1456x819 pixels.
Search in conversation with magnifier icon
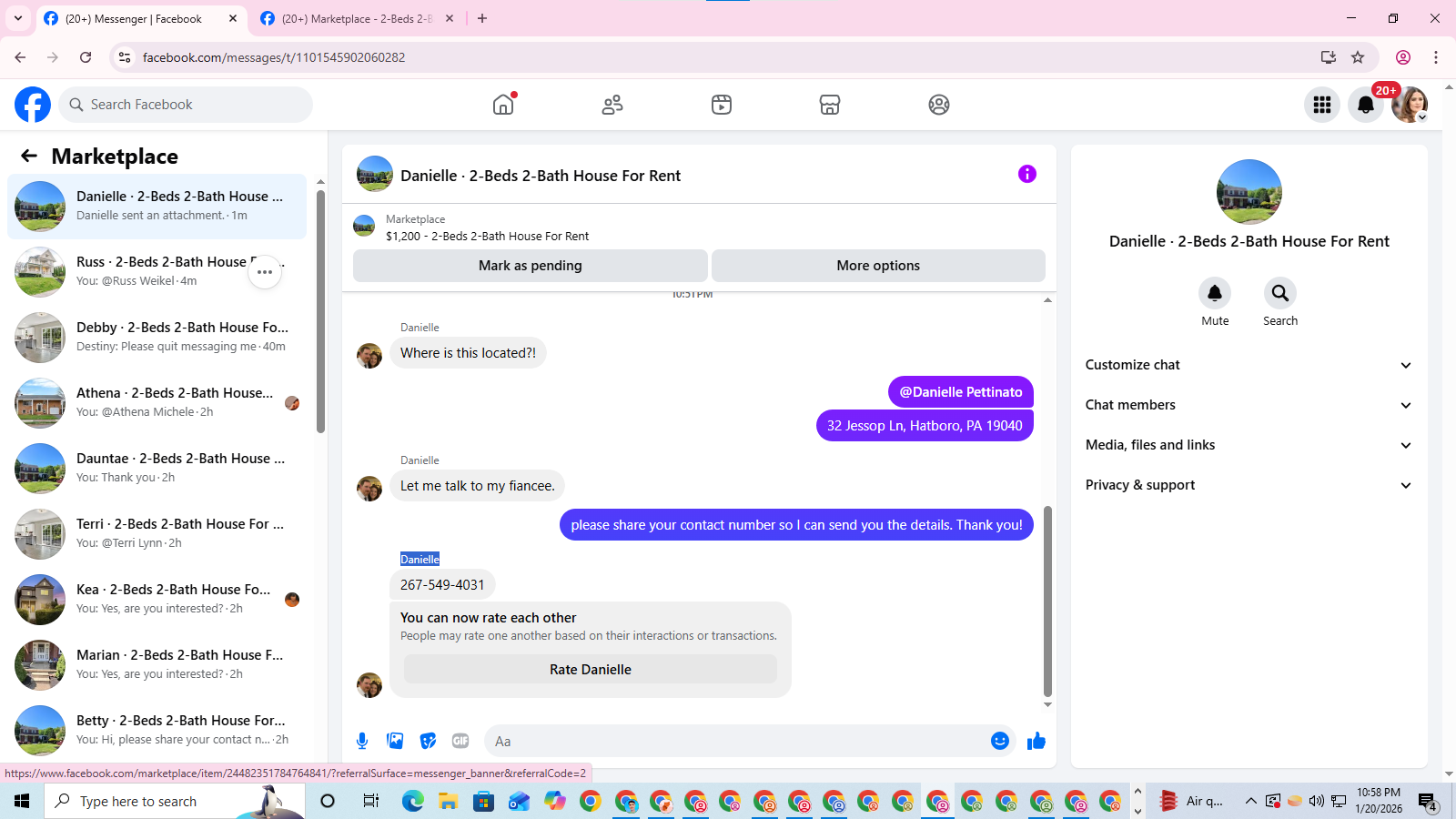(1280, 293)
